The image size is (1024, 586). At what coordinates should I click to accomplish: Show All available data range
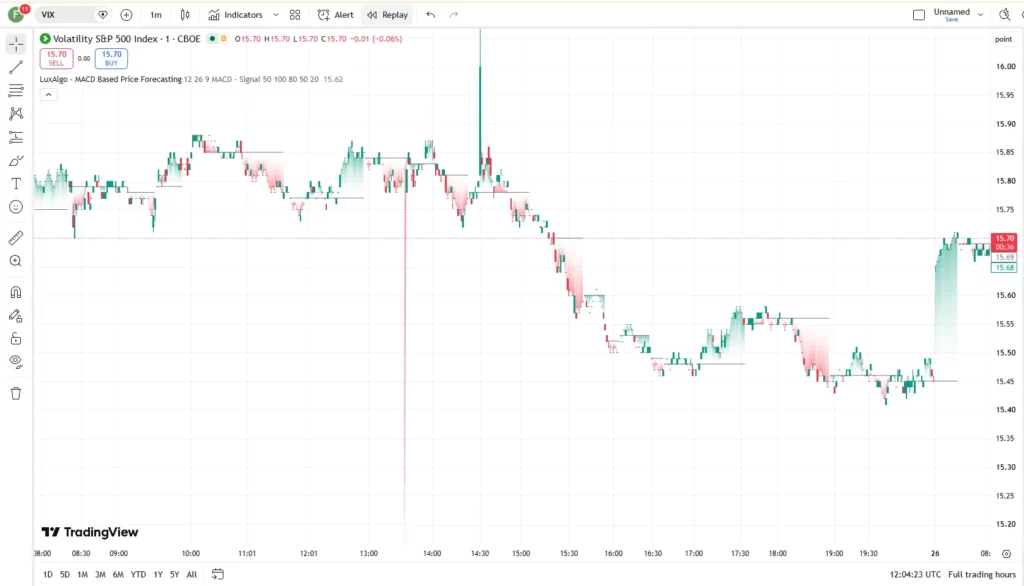point(191,574)
